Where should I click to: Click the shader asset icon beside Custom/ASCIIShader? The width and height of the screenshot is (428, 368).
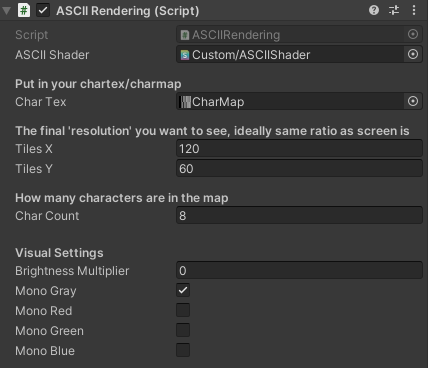pos(185,55)
